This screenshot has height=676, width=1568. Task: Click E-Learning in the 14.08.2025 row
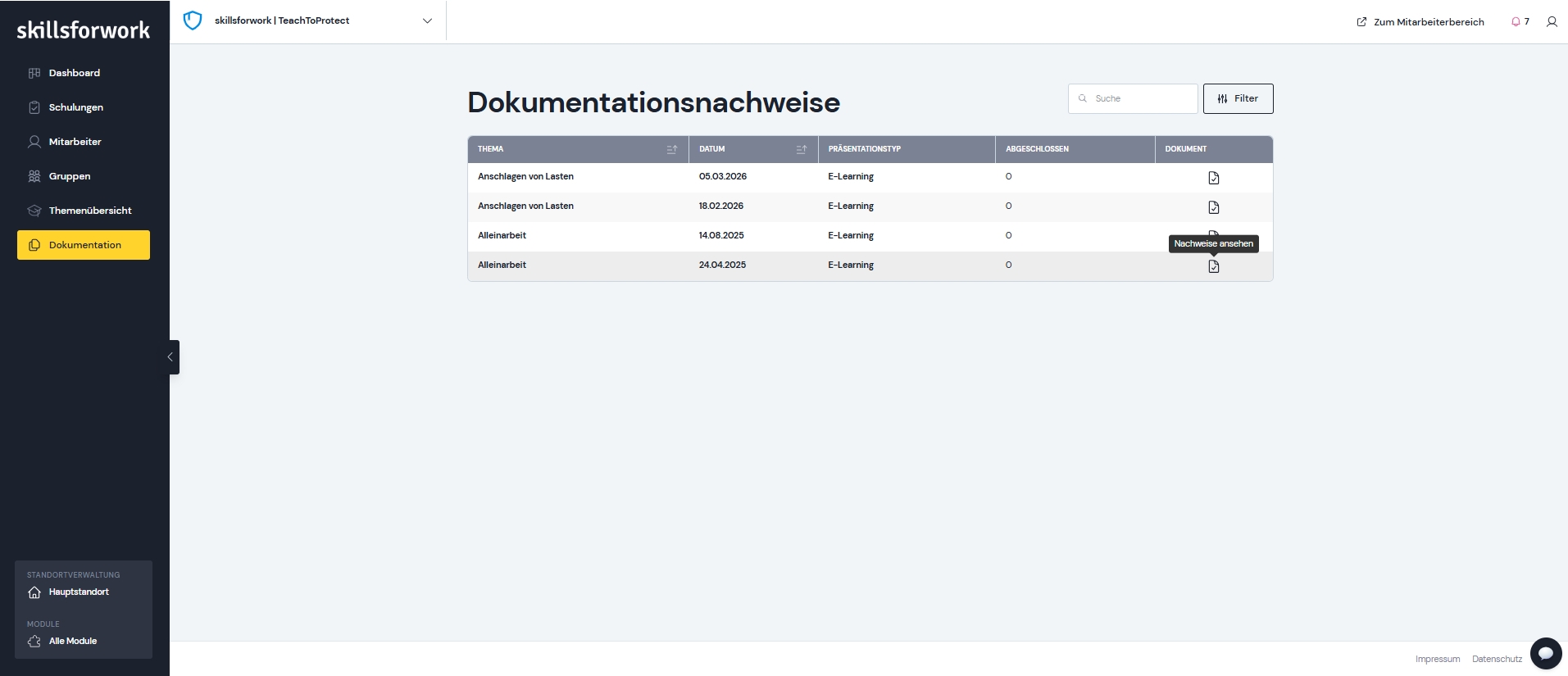point(851,235)
